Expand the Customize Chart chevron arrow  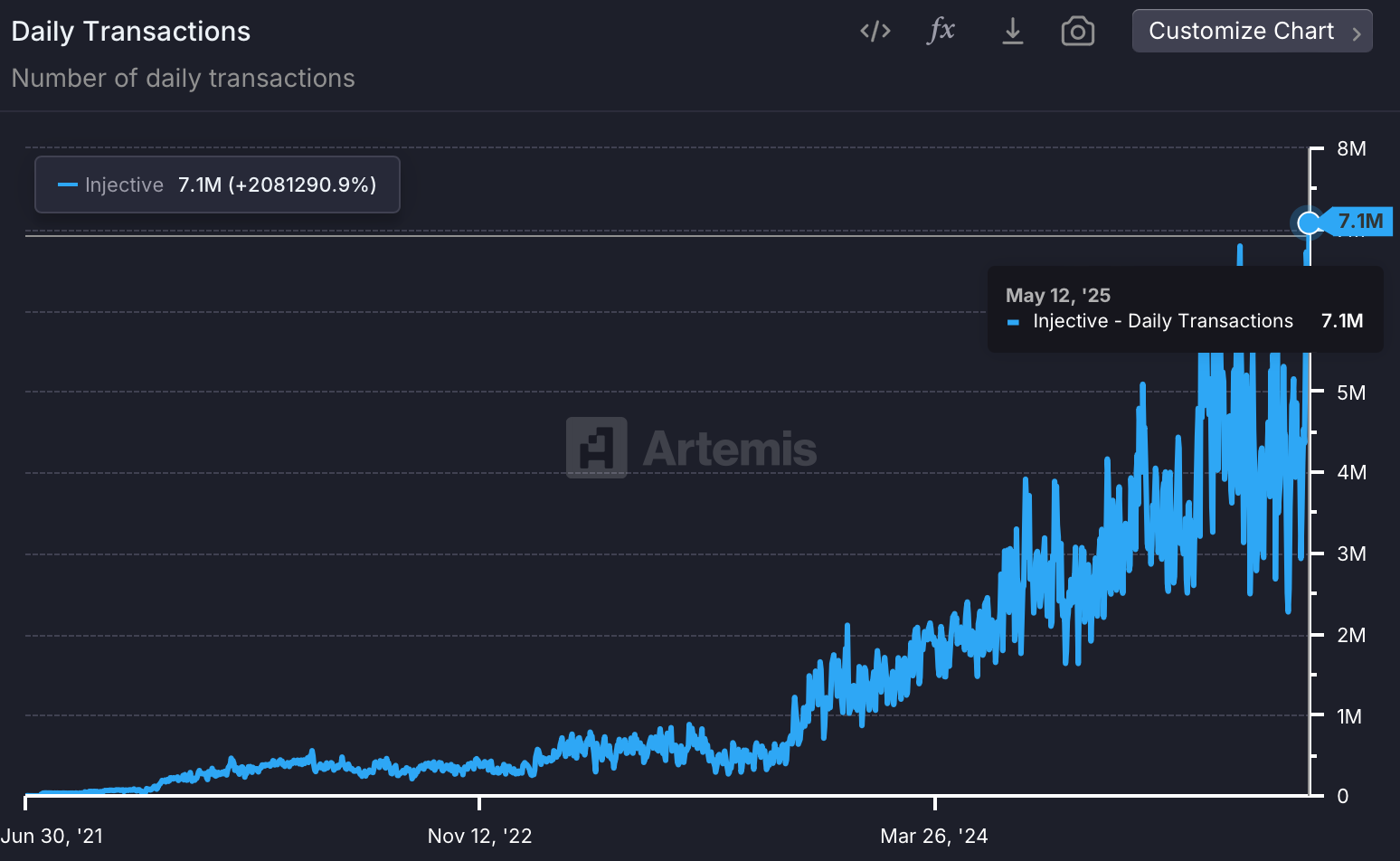click(1356, 33)
